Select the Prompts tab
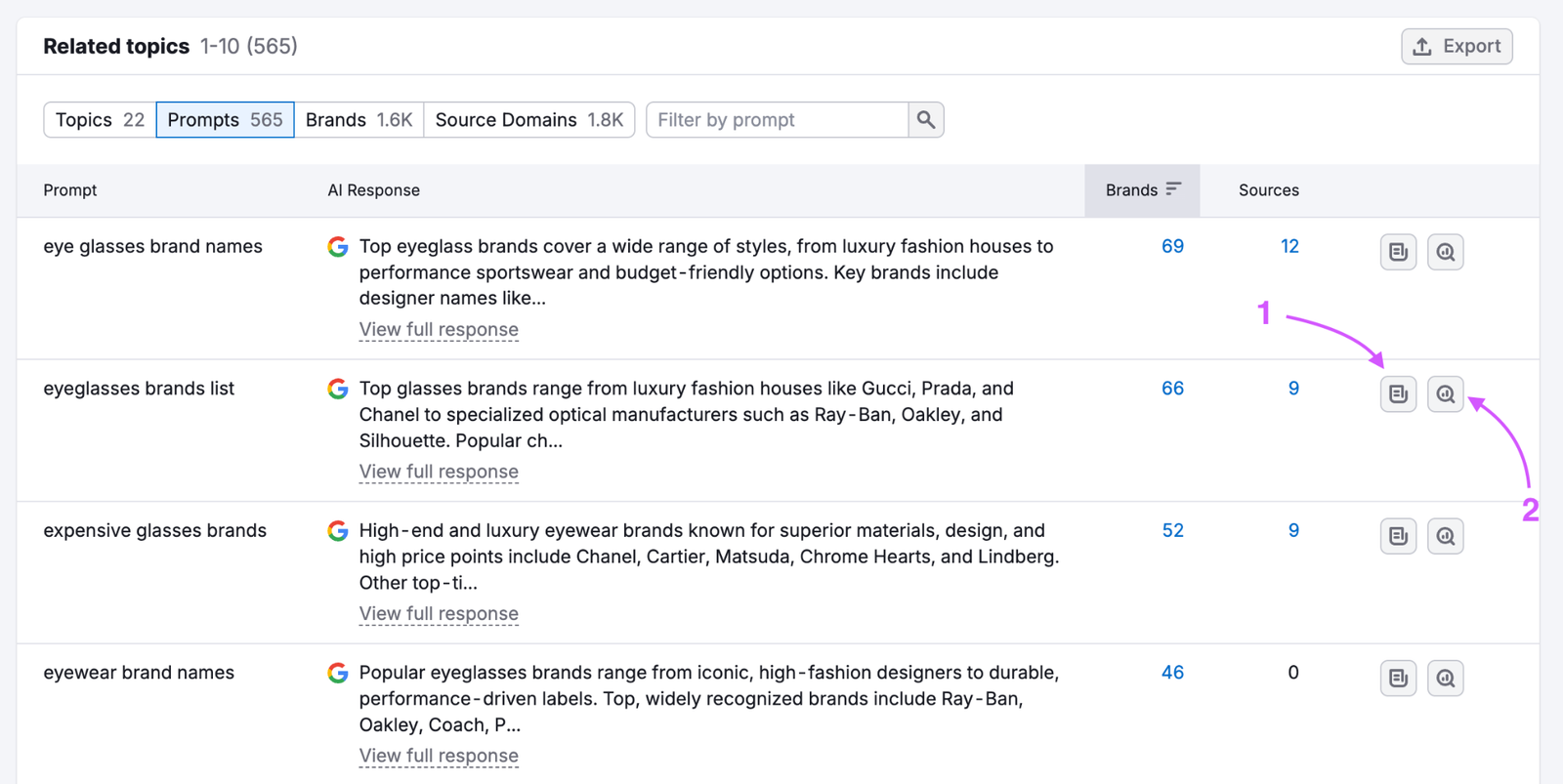This screenshot has height=784, width=1563. (x=225, y=120)
